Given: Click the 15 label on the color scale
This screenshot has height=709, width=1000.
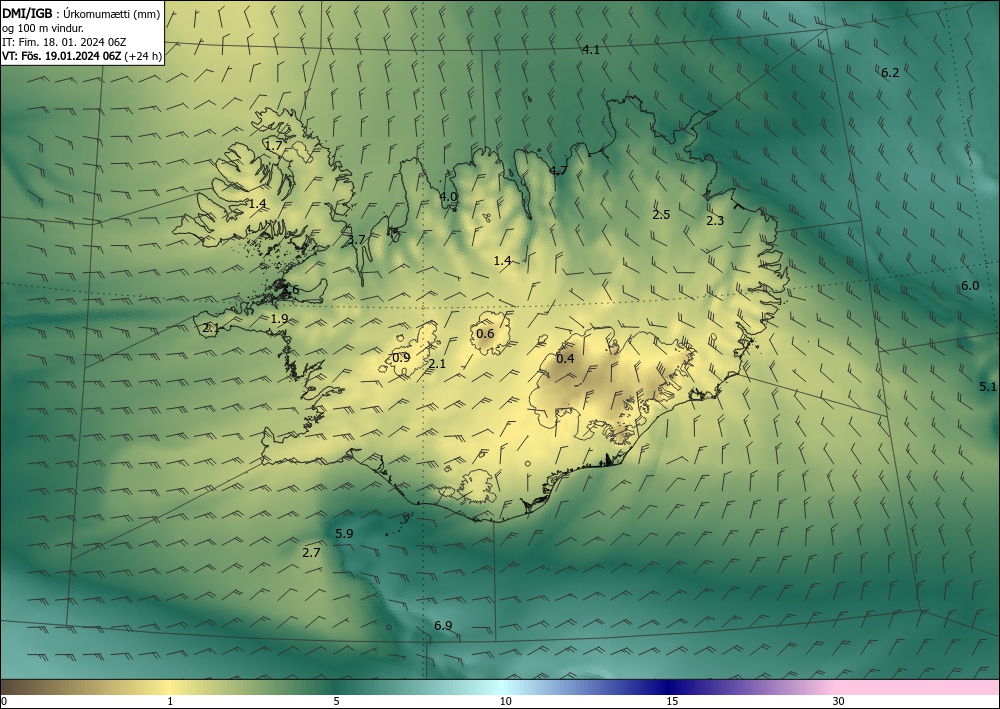Looking at the screenshot, I should pos(672,701).
